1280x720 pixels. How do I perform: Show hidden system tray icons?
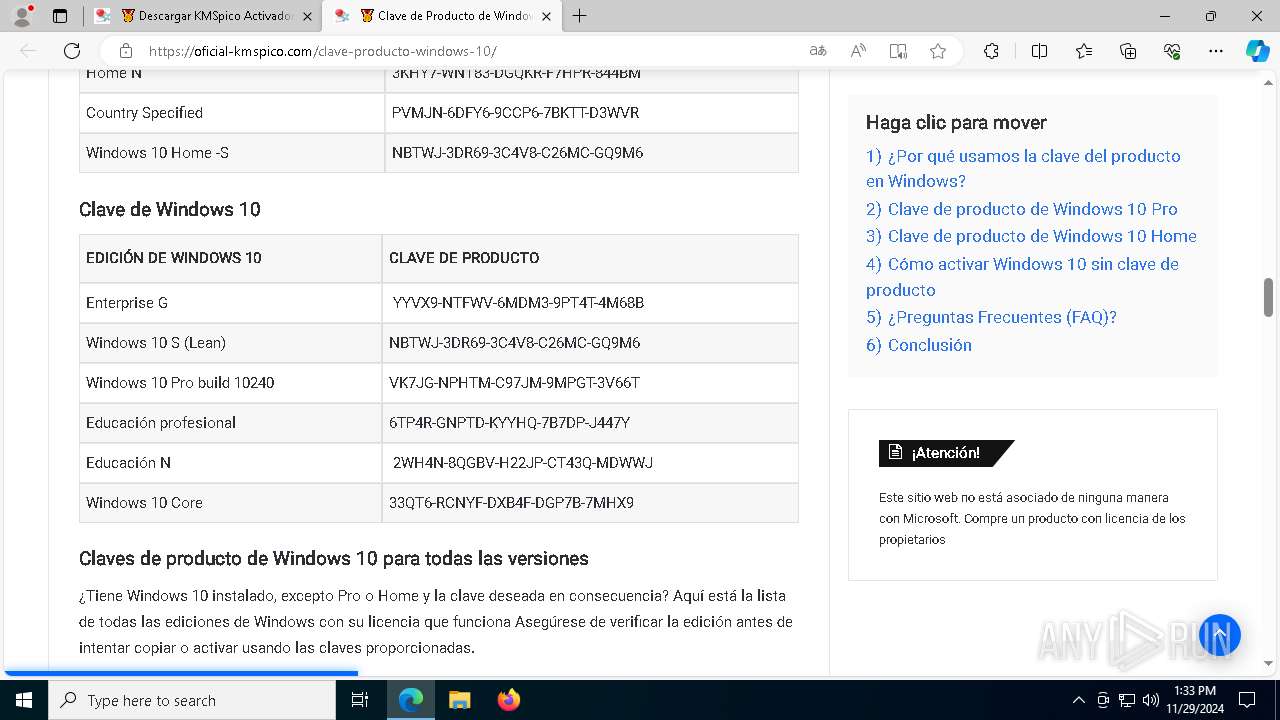[1078, 700]
